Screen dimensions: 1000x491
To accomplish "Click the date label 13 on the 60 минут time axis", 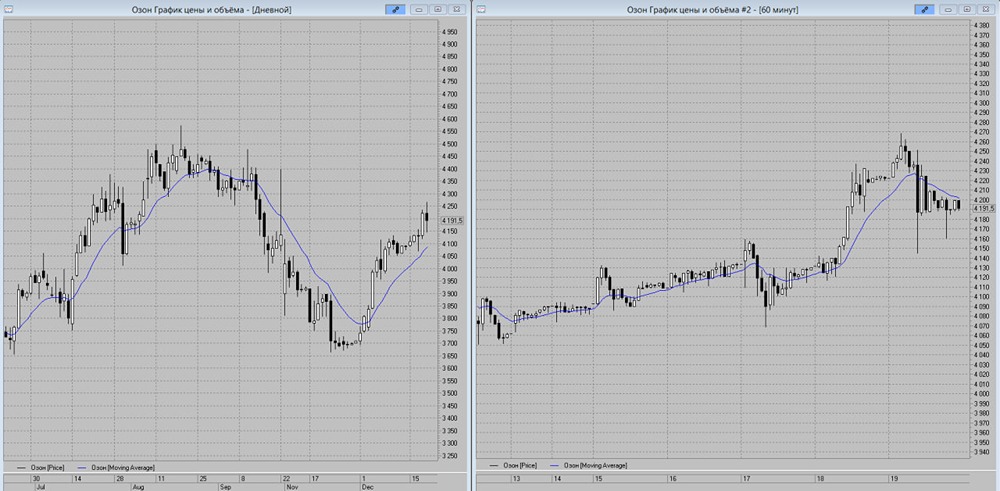I will pyautogui.click(x=517, y=479).
